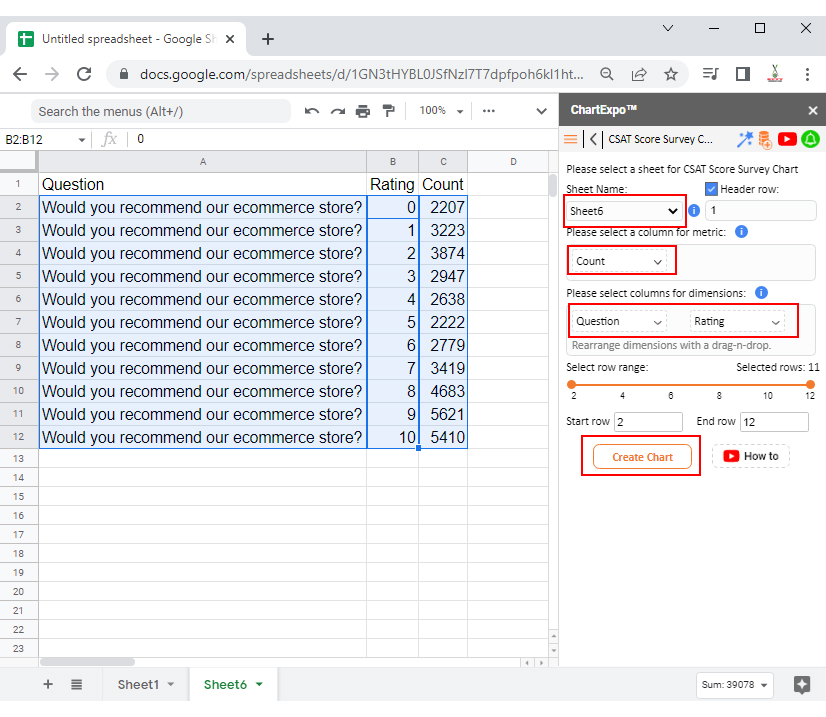Open the three-dot more toolbar options
826x717 pixels.
pos(489,111)
